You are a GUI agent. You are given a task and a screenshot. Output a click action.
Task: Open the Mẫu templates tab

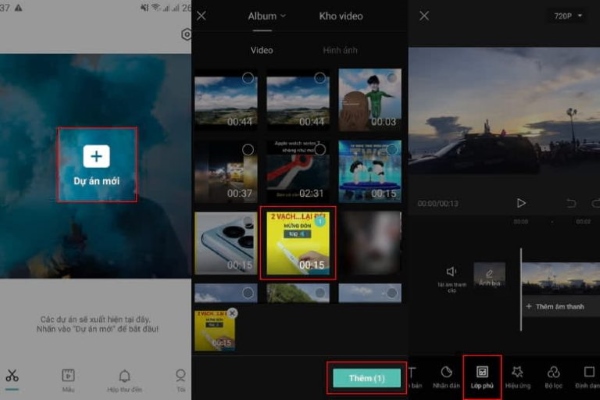click(68, 380)
